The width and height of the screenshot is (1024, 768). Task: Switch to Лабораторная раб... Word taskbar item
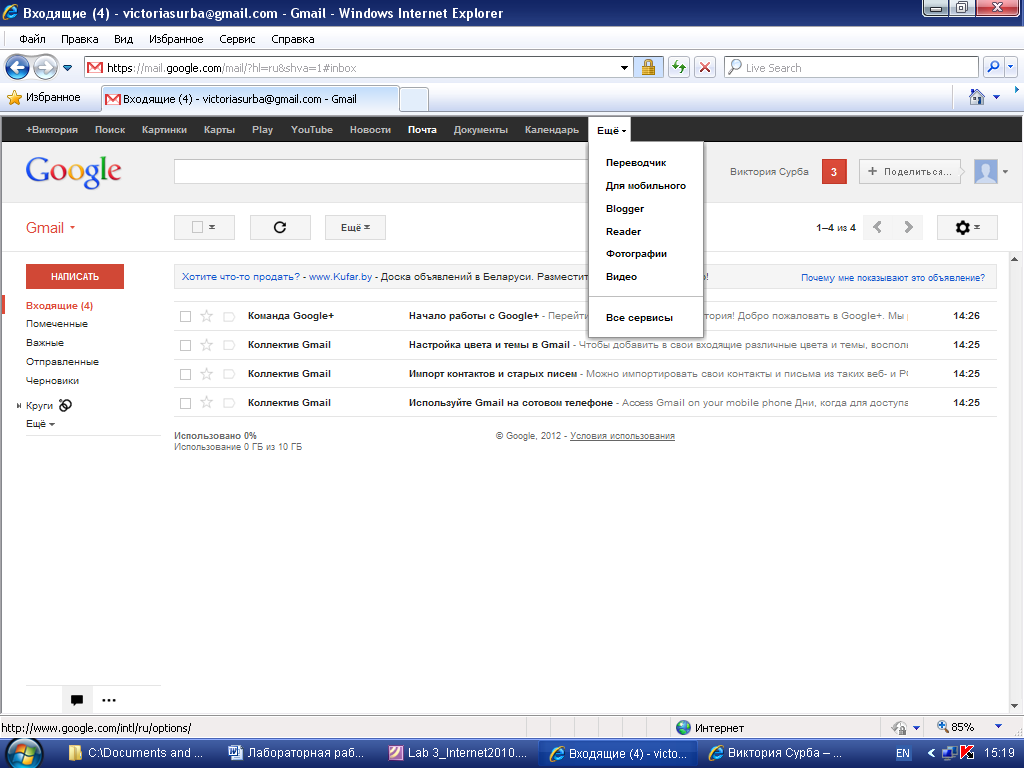[297, 753]
